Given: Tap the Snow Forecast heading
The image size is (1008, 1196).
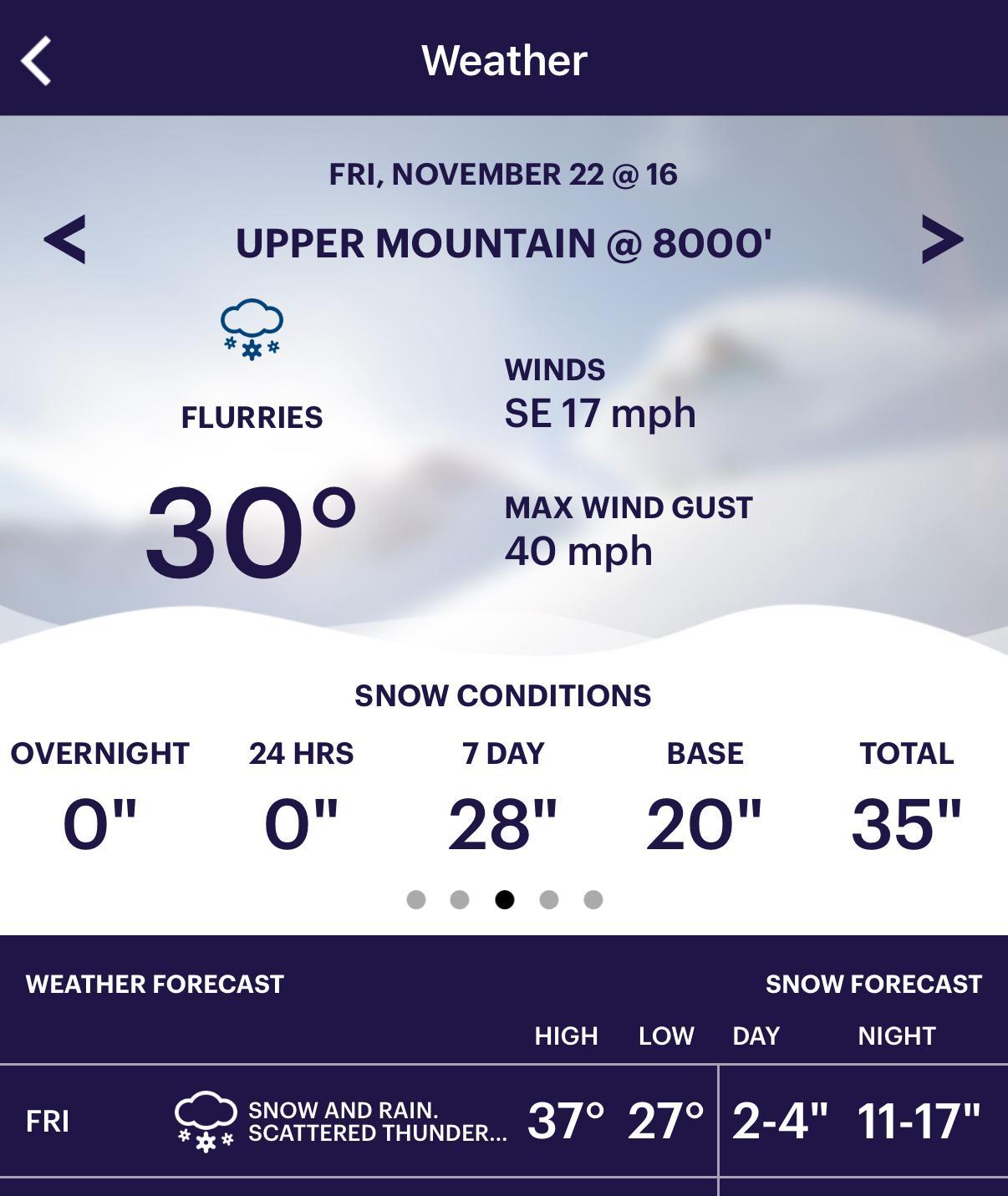Looking at the screenshot, I should (873, 984).
